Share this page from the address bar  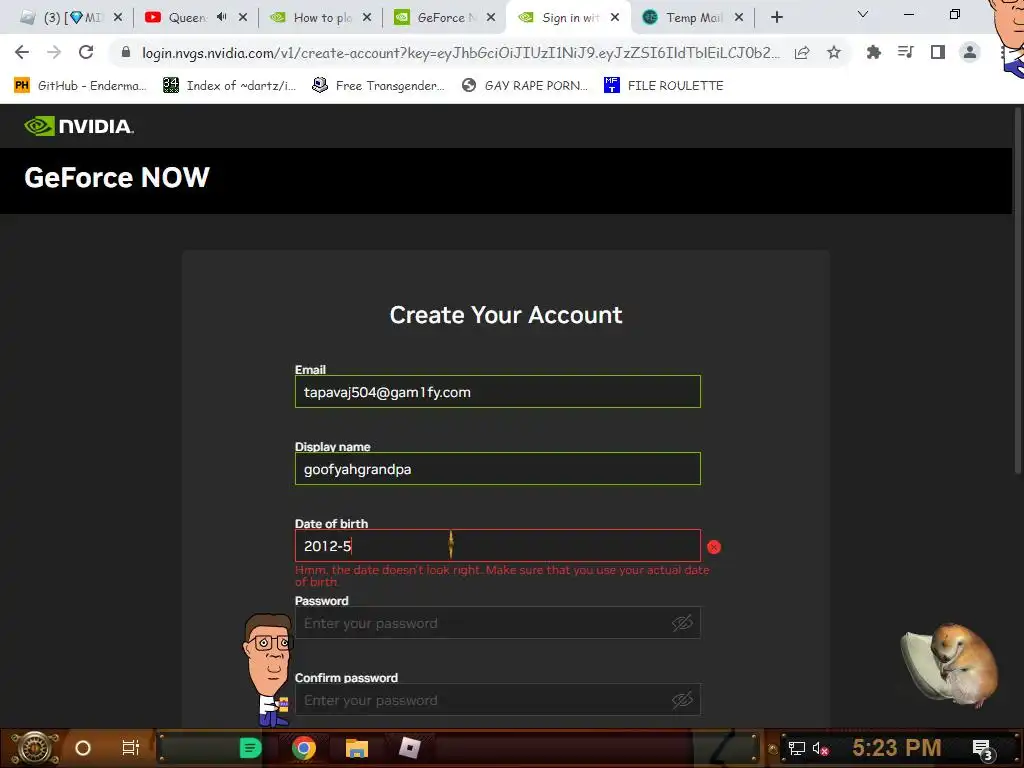pyautogui.click(x=802, y=52)
